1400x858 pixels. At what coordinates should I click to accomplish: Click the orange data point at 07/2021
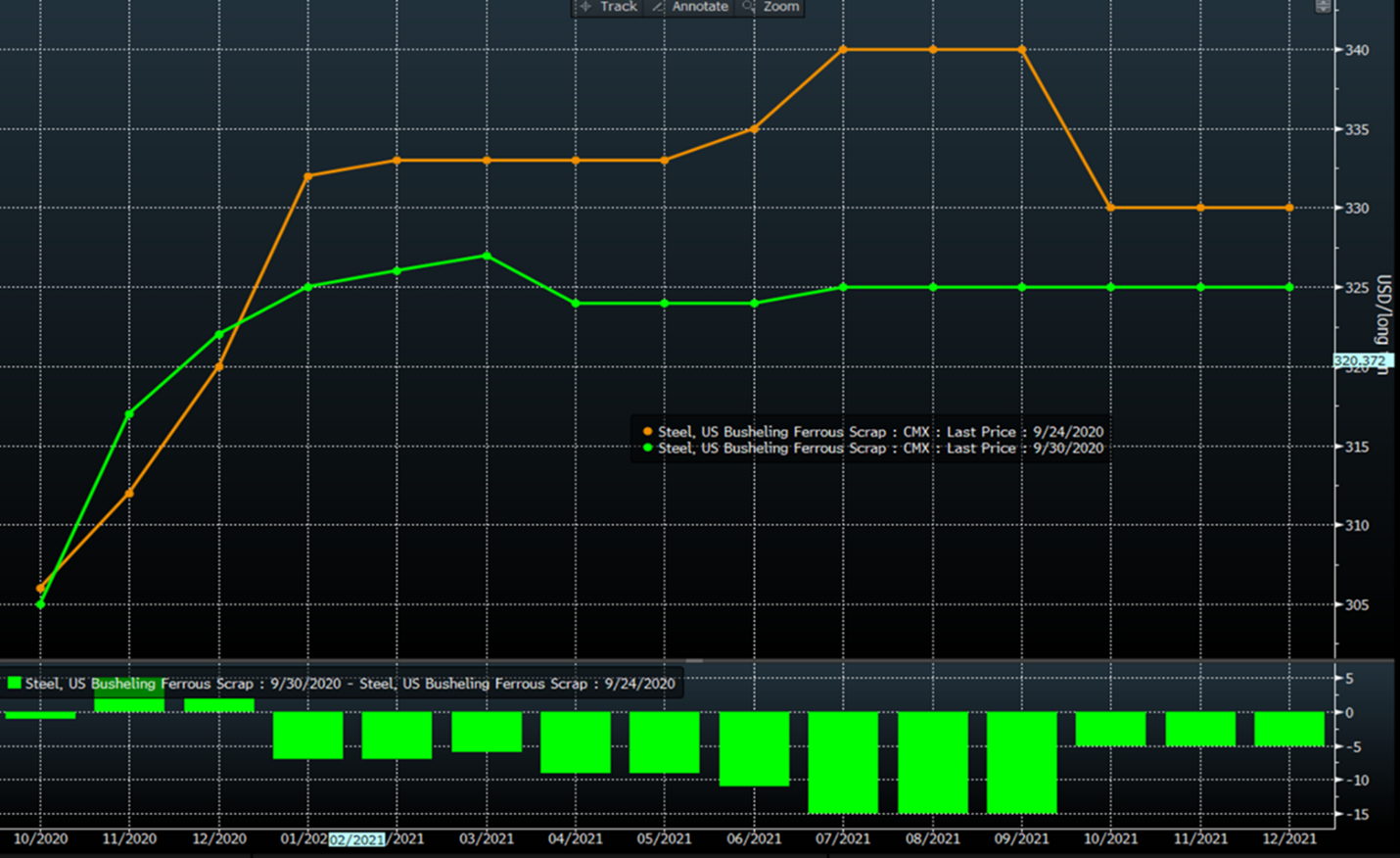(x=843, y=50)
